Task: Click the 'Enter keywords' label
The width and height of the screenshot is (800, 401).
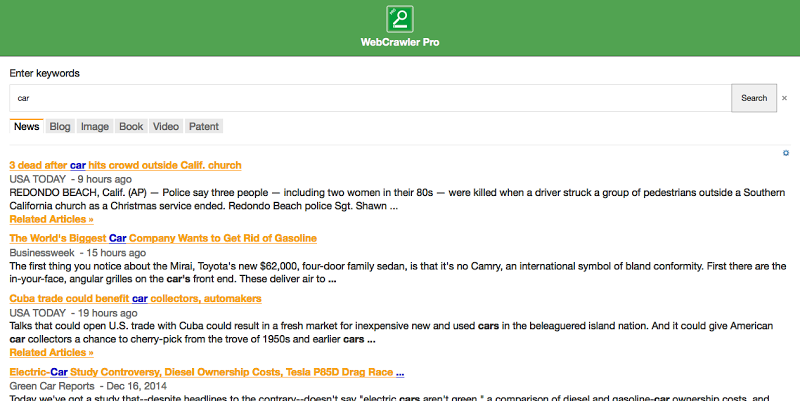Action: tap(44, 73)
